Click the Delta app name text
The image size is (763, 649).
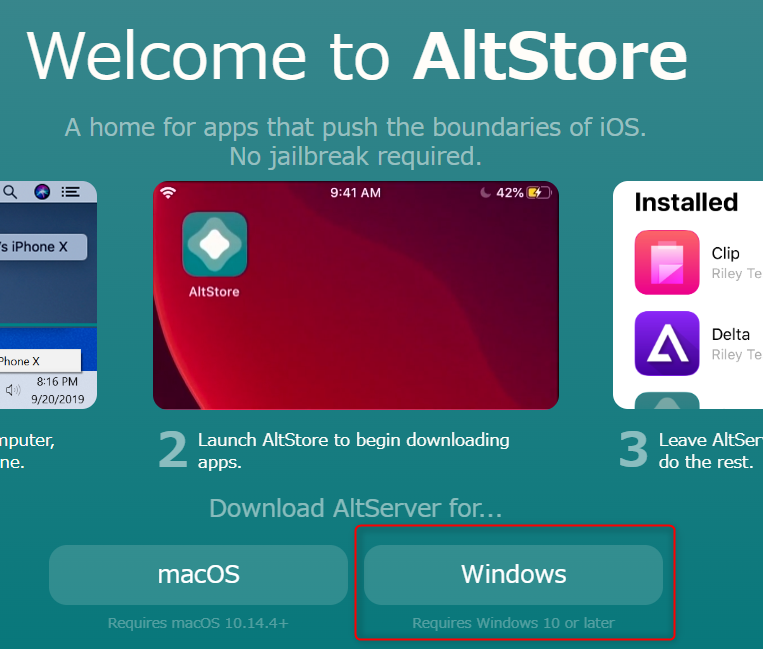tap(730, 334)
